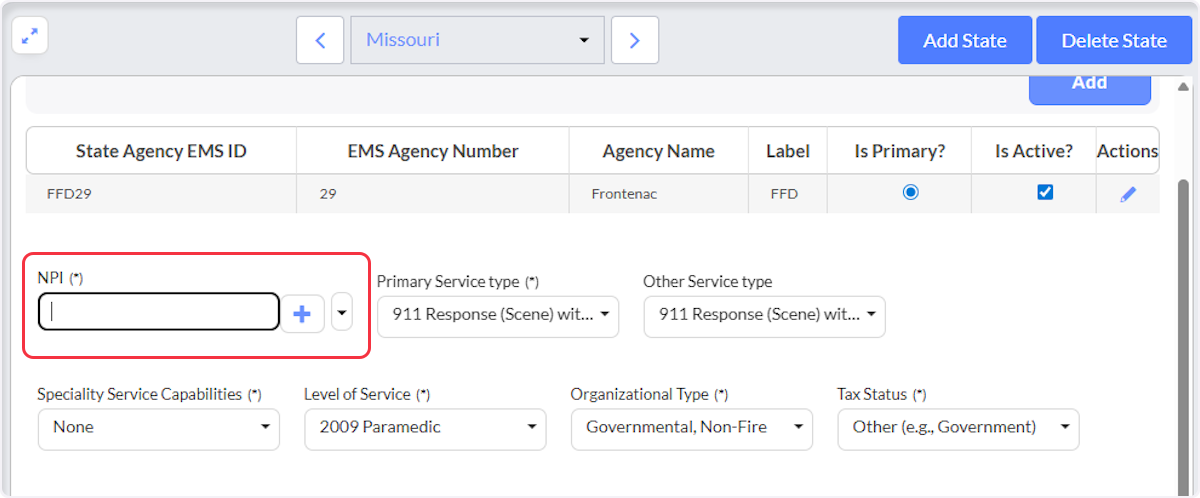
Task: Open Level of Service dropdown showing 2009 Paramedic
Action: [x=425, y=428]
